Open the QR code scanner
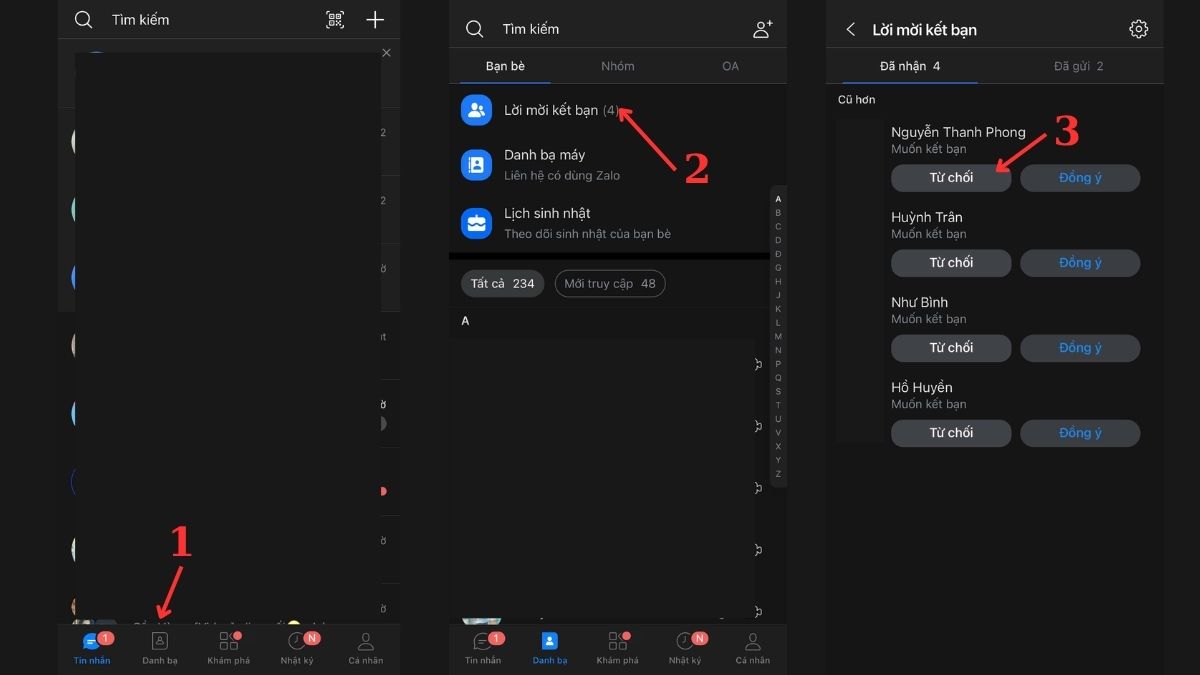Image resolution: width=1200 pixels, height=675 pixels. [335, 20]
